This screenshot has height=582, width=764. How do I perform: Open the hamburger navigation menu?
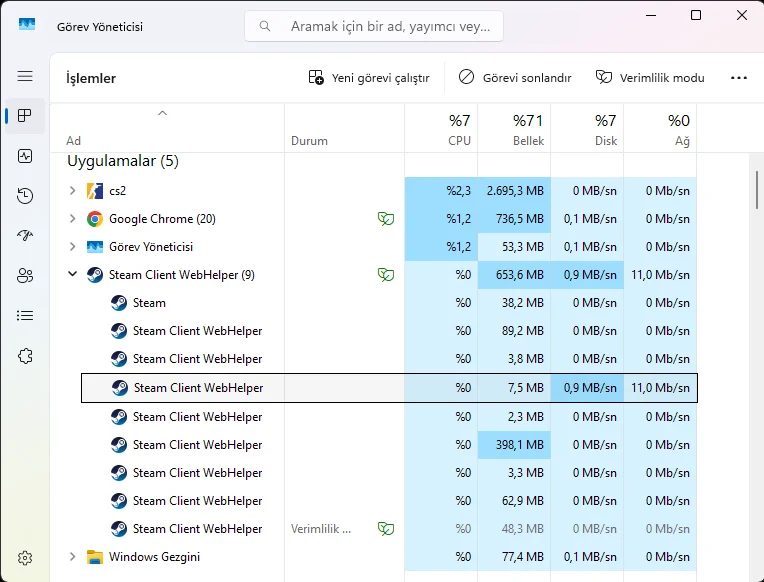(x=25, y=76)
